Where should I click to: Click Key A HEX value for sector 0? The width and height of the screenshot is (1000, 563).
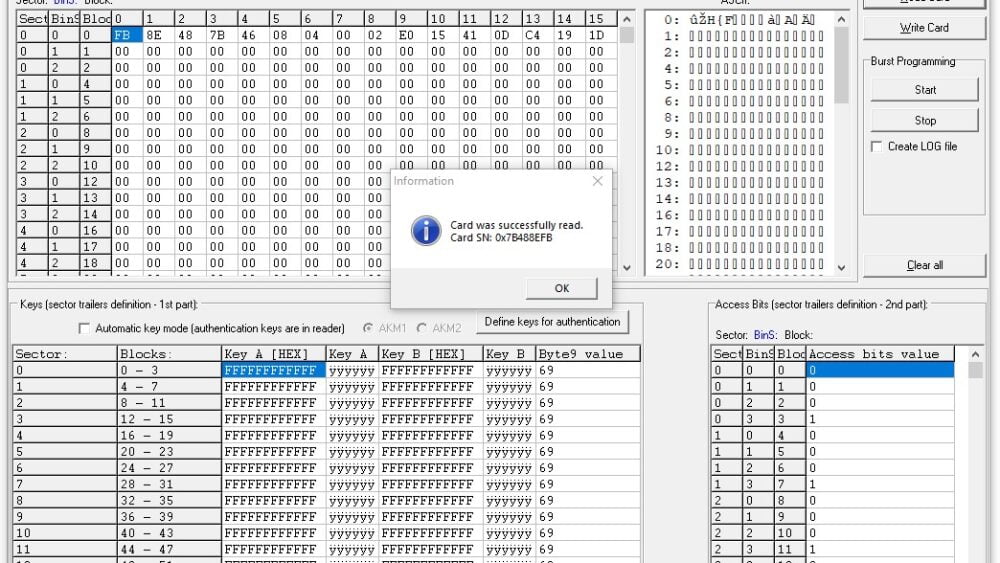[x=274, y=370]
